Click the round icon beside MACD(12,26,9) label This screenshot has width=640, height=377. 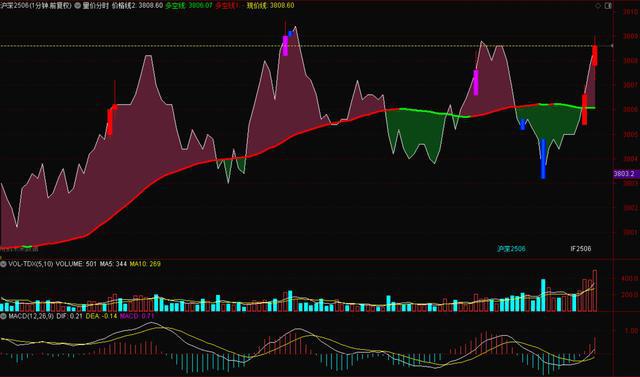[3, 316]
